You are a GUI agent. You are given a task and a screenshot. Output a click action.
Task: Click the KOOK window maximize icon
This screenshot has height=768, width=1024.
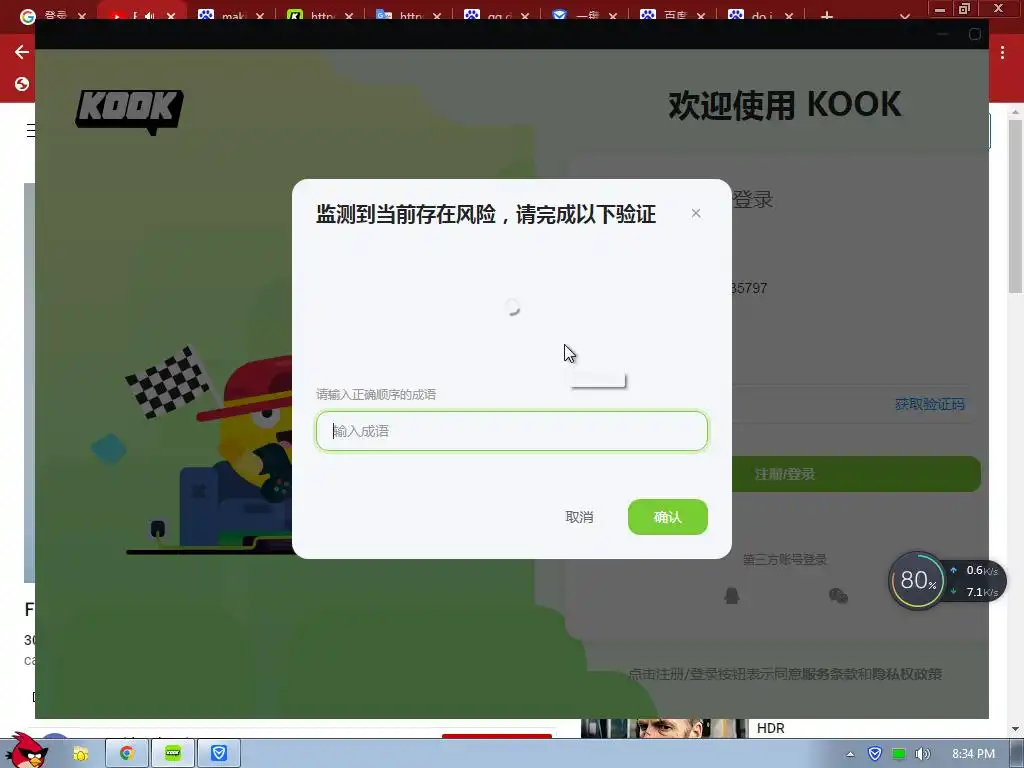click(x=974, y=34)
